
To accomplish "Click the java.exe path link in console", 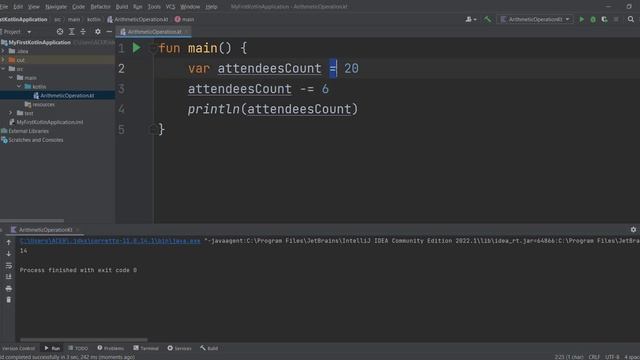I will 110,241.
